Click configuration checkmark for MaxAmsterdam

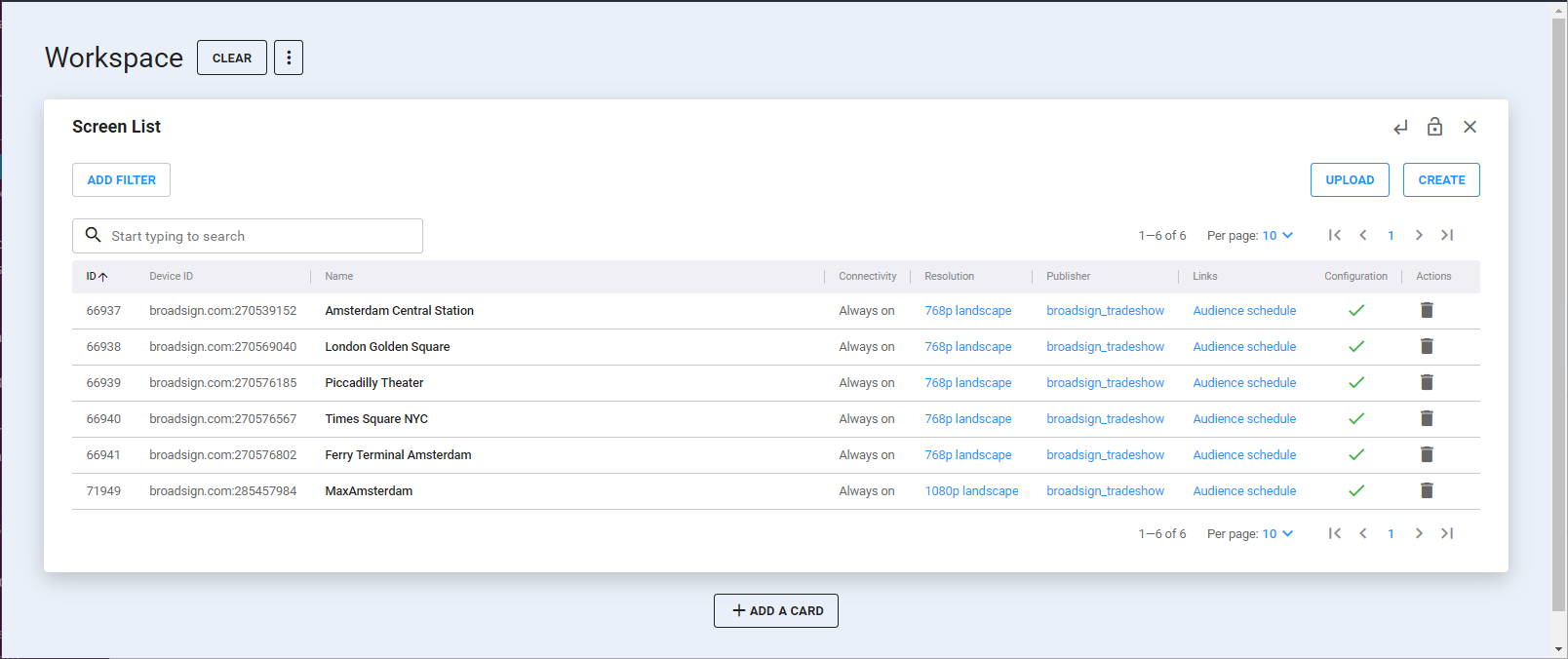(x=1355, y=490)
